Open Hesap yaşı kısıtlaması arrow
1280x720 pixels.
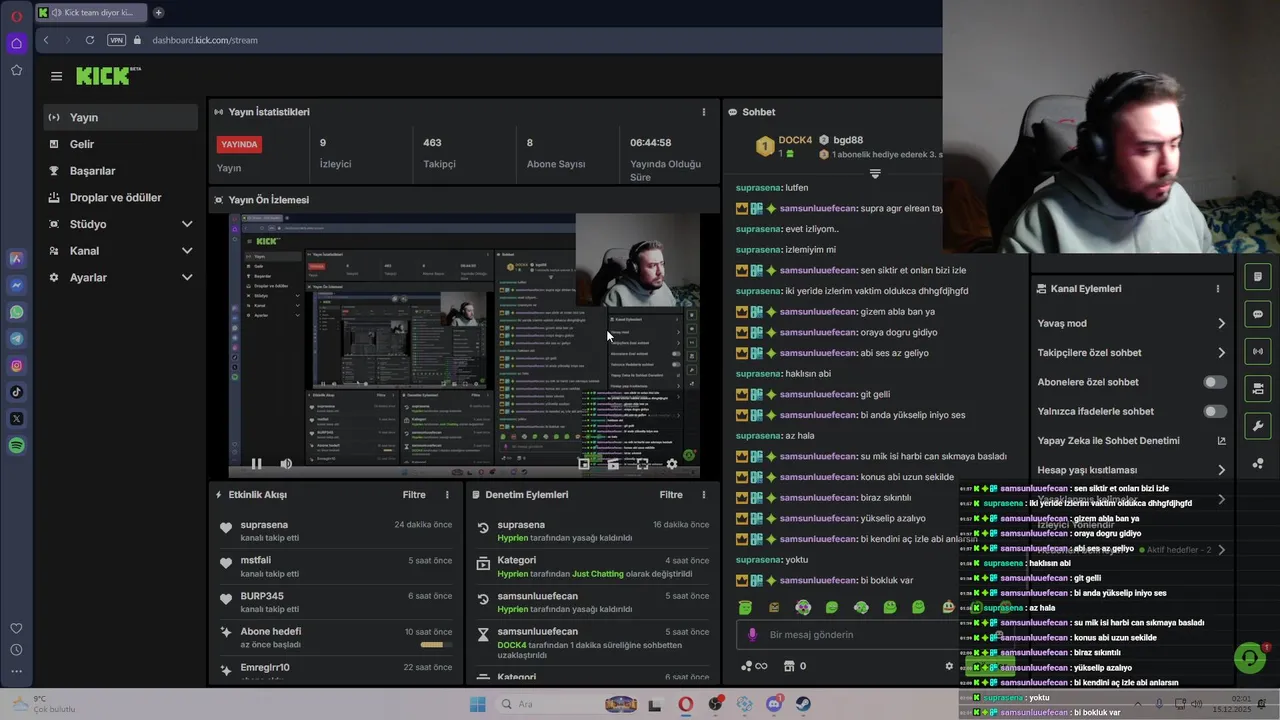[1221, 470]
